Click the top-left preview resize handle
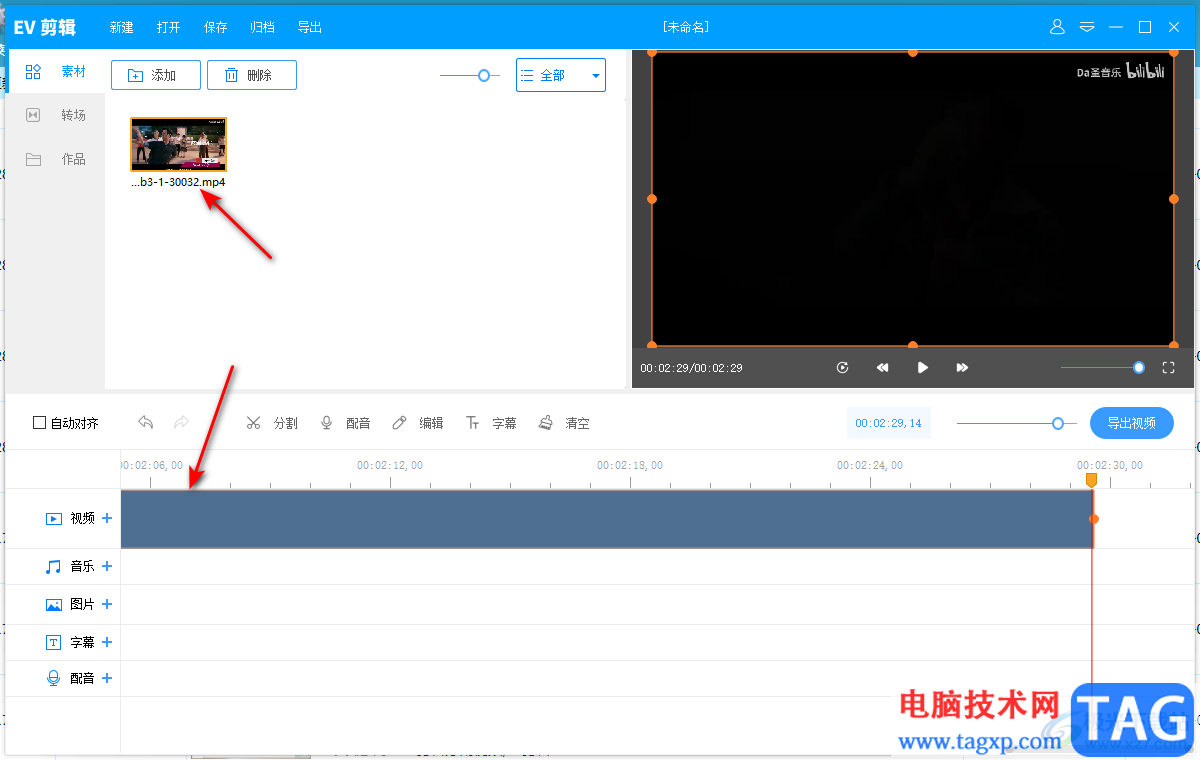This screenshot has height=760, width=1200. pyautogui.click(x=652, y=52)
